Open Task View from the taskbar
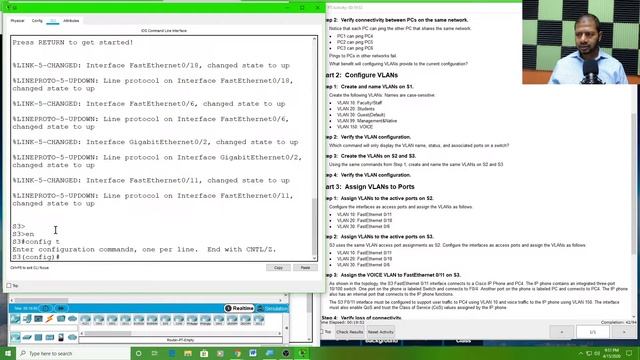Screen dimensions: 640x360 click(155, 353)
